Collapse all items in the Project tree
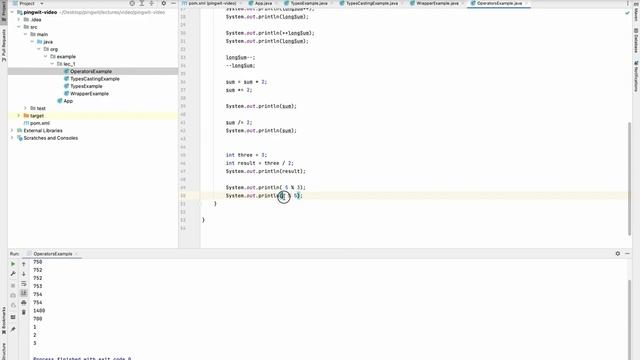The height and width of the screenshot is (360, 640). [152, 3]
